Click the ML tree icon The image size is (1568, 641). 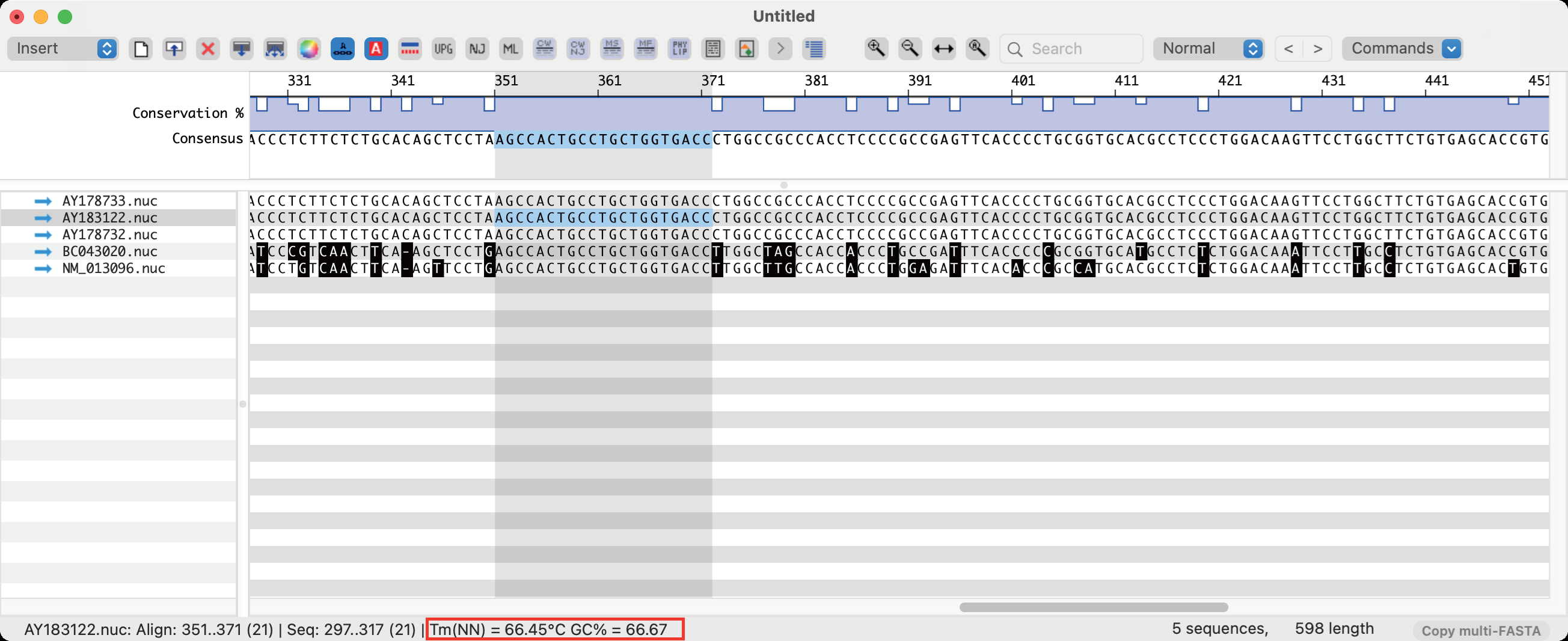click(x=510, y=49)
